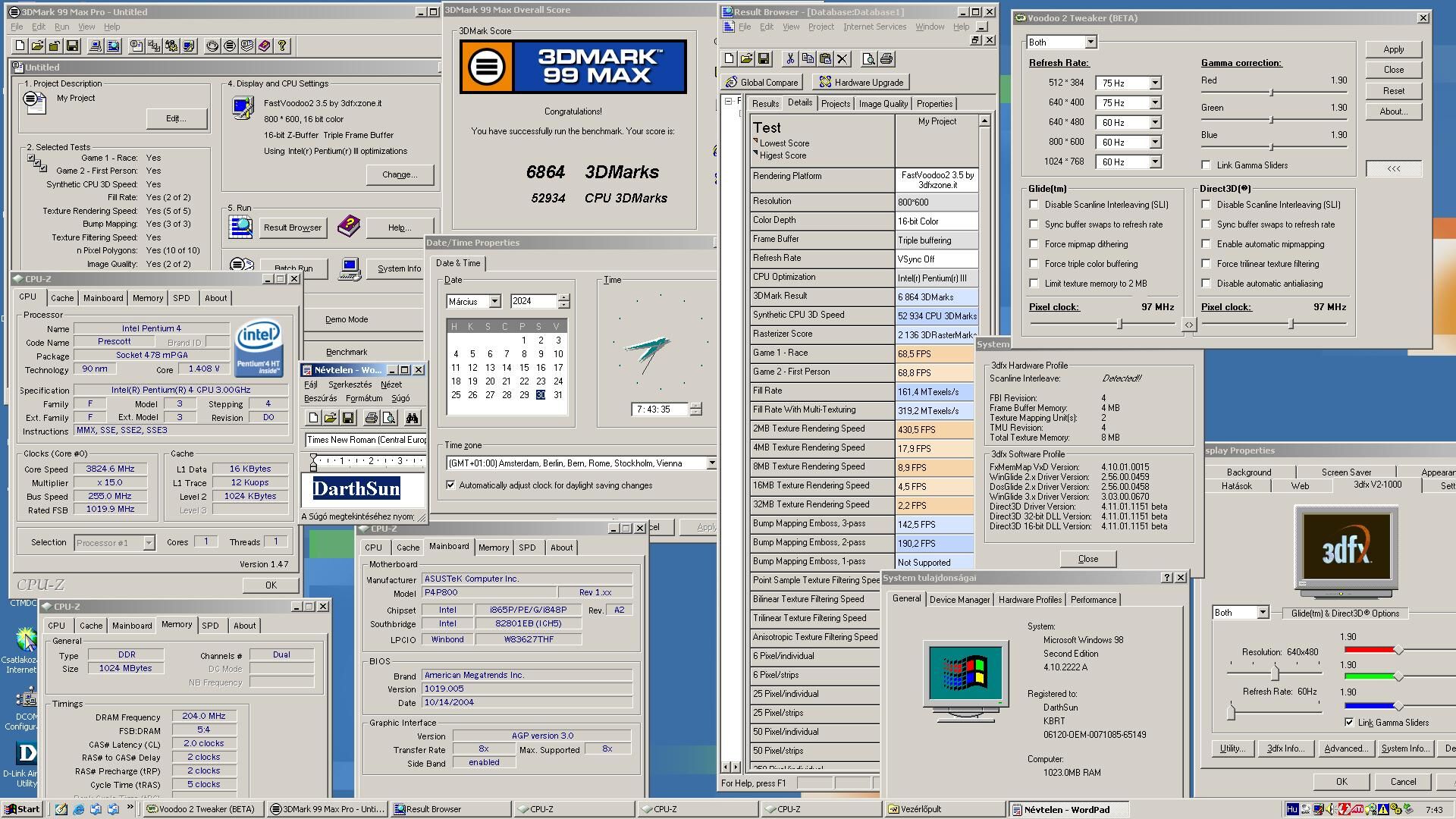Viewport: 1456px width, 819px height.
Task: Open the 1024*768 refresh rate dropdown
Action: pyautogui.click(x=1155, y=162)
